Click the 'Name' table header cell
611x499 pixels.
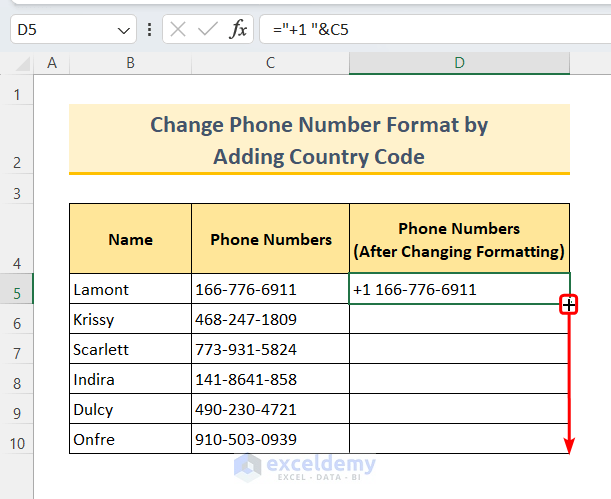pos(131,238)
